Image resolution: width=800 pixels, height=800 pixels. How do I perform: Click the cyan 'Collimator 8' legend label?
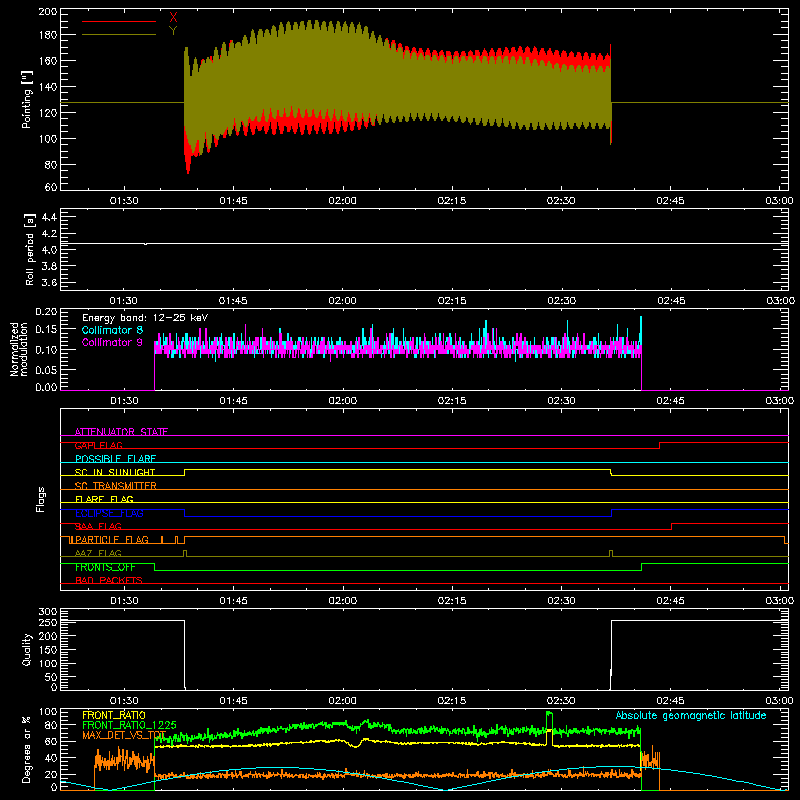112,330
